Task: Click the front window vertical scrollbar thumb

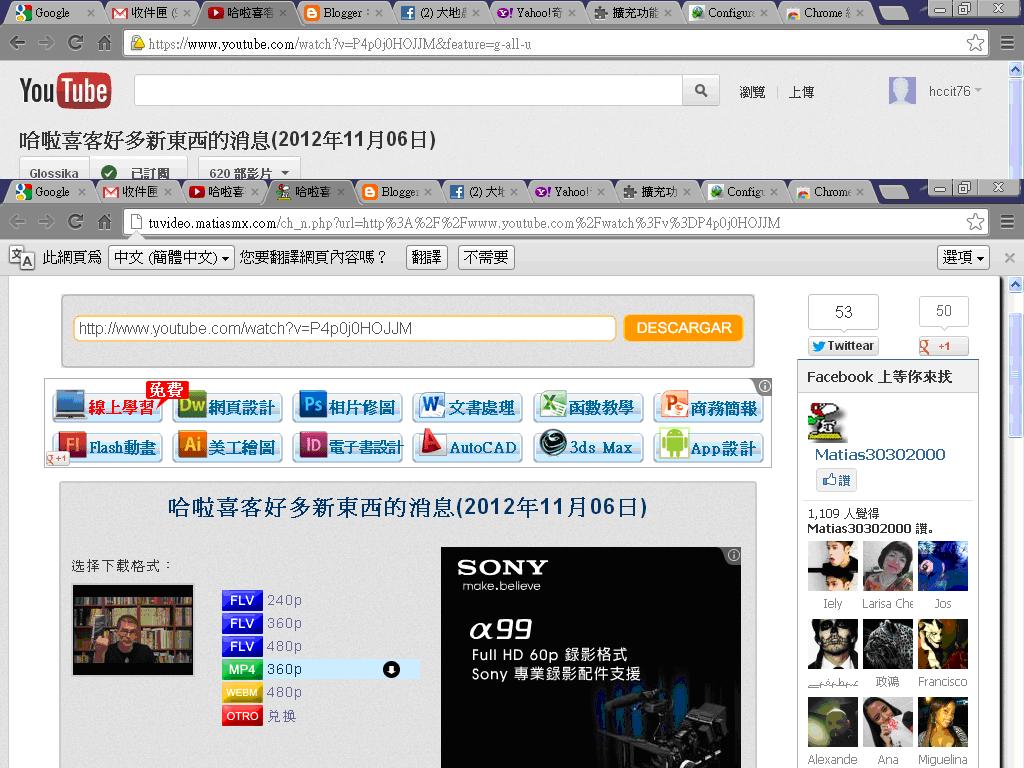Action: 1015,373
